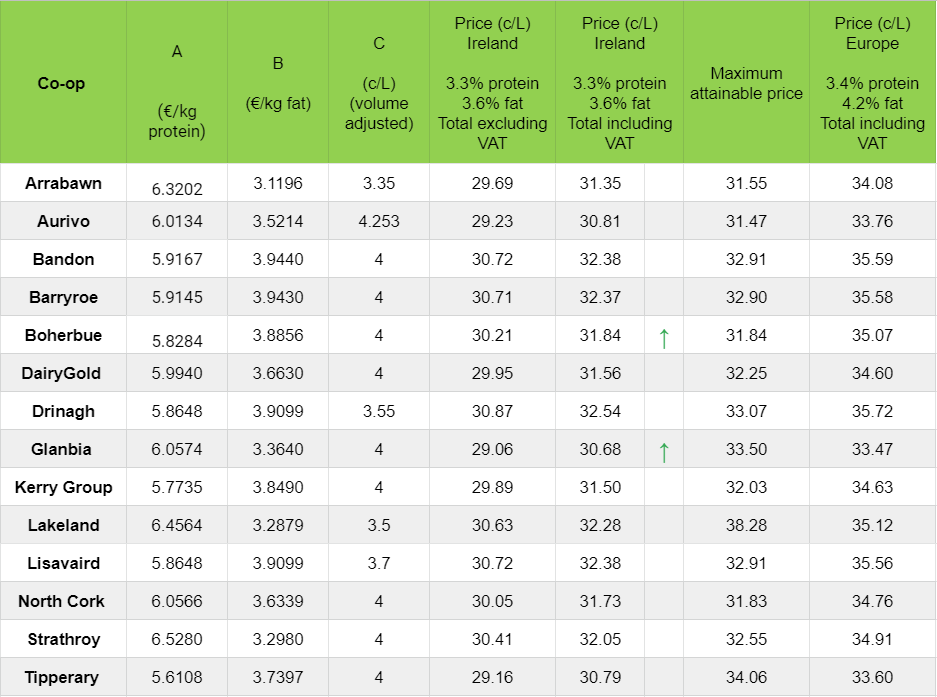Click Ireland price excluding VAT header

[492, 83]
